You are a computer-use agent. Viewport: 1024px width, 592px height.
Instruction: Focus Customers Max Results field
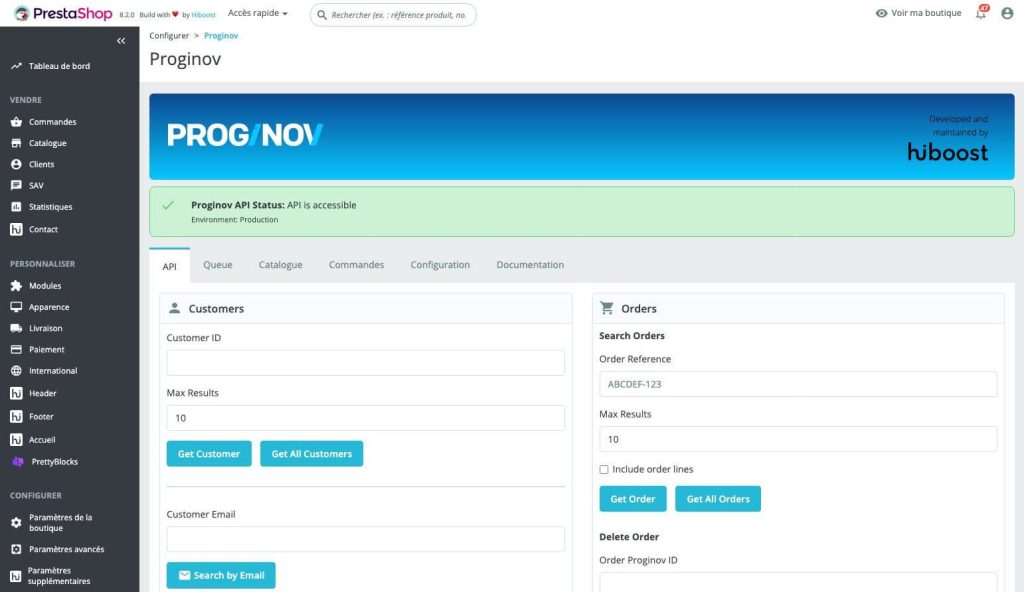click(x=366, y=418)
